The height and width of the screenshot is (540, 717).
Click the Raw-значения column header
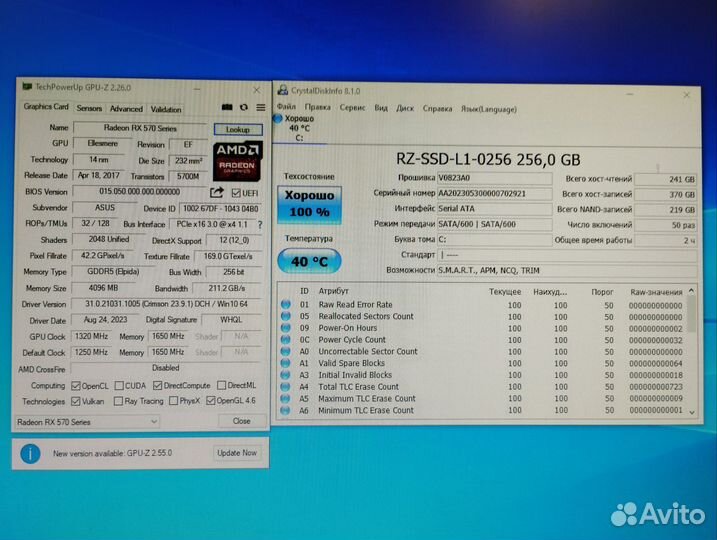pos(656,292)
